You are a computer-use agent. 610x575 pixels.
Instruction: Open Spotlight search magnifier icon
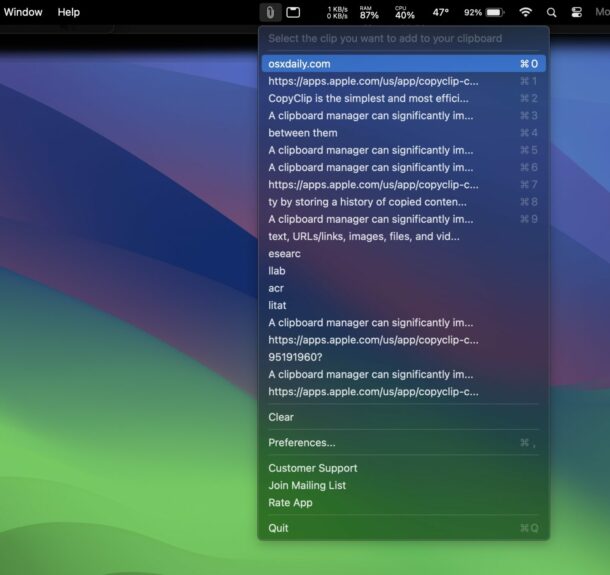[x=552, y=13]
